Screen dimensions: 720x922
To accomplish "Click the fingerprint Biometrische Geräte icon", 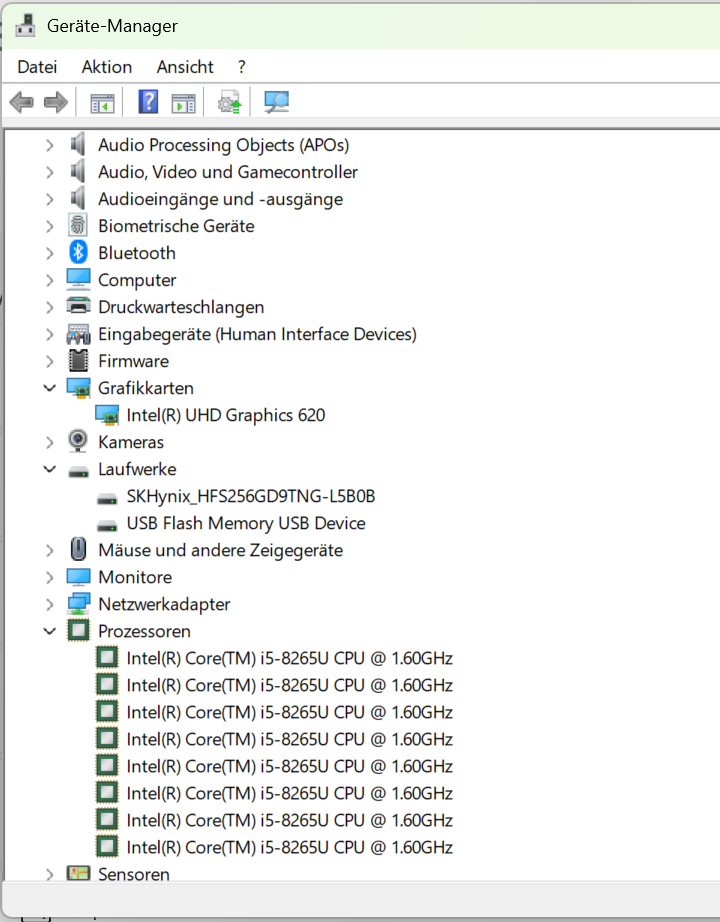I will click(78, 226).
